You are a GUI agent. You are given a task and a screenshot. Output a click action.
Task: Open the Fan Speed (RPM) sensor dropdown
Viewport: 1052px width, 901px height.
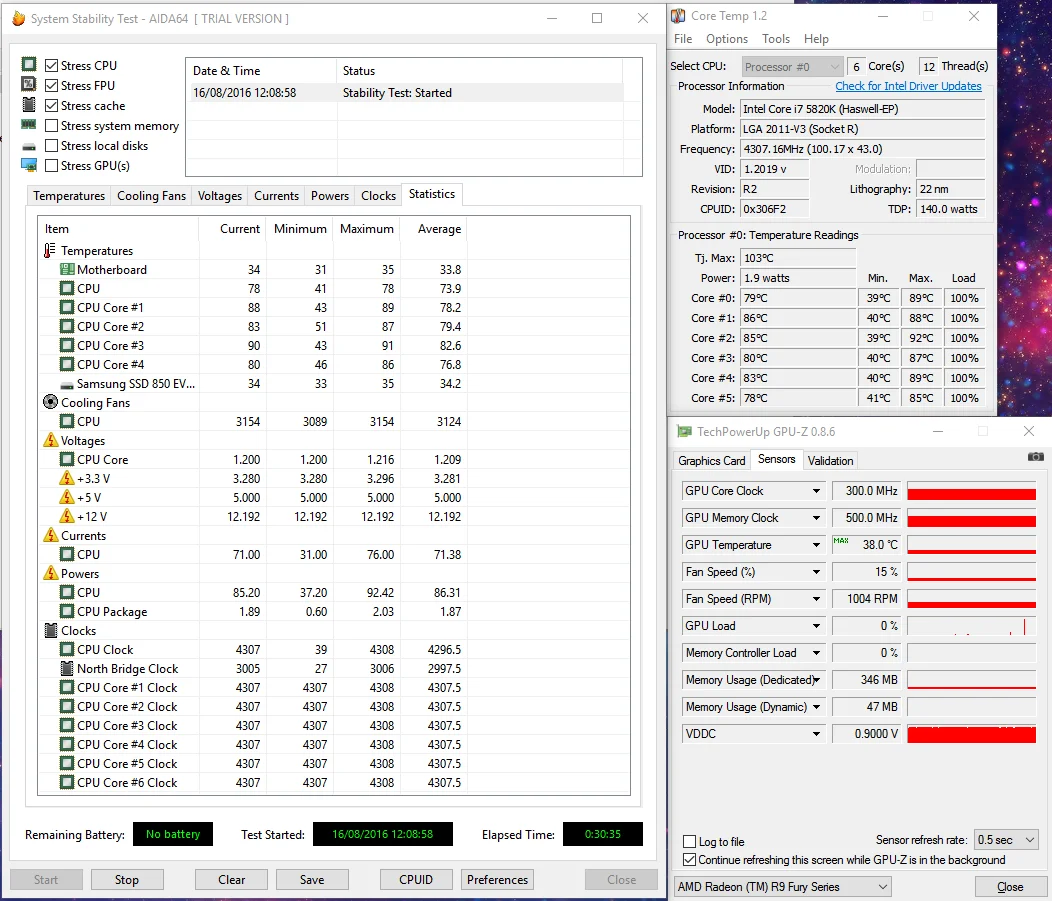pos(816,598)
